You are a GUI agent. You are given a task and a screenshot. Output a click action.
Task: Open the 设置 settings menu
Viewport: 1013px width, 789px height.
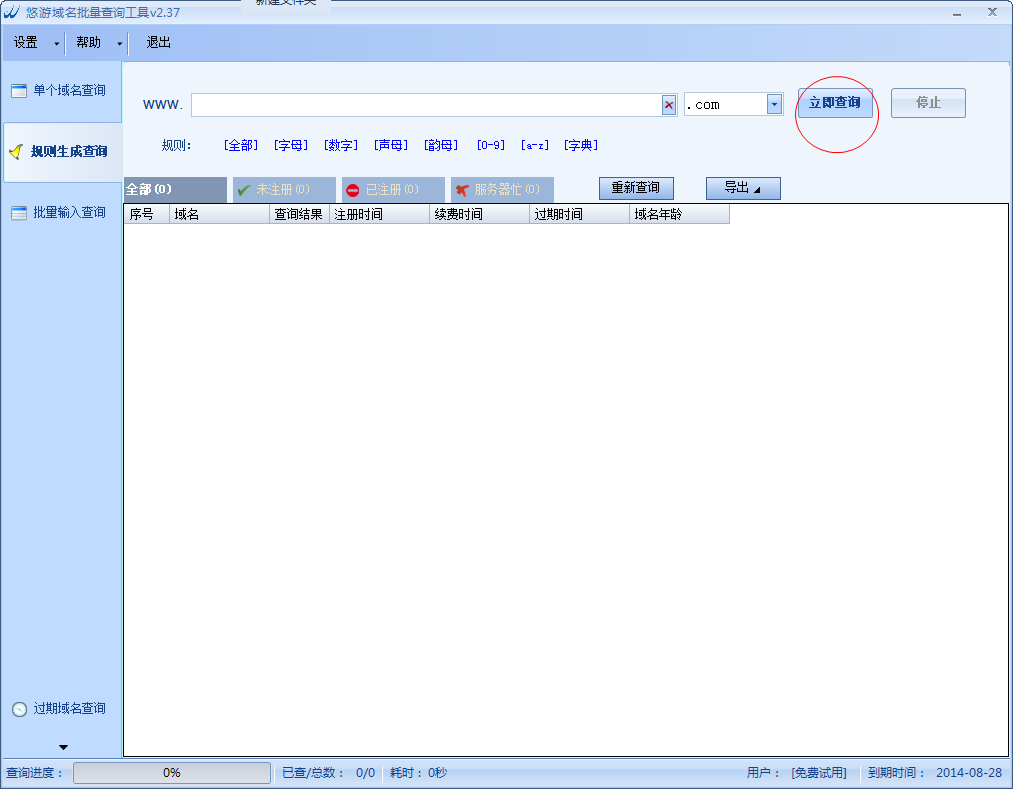point(26,43)
